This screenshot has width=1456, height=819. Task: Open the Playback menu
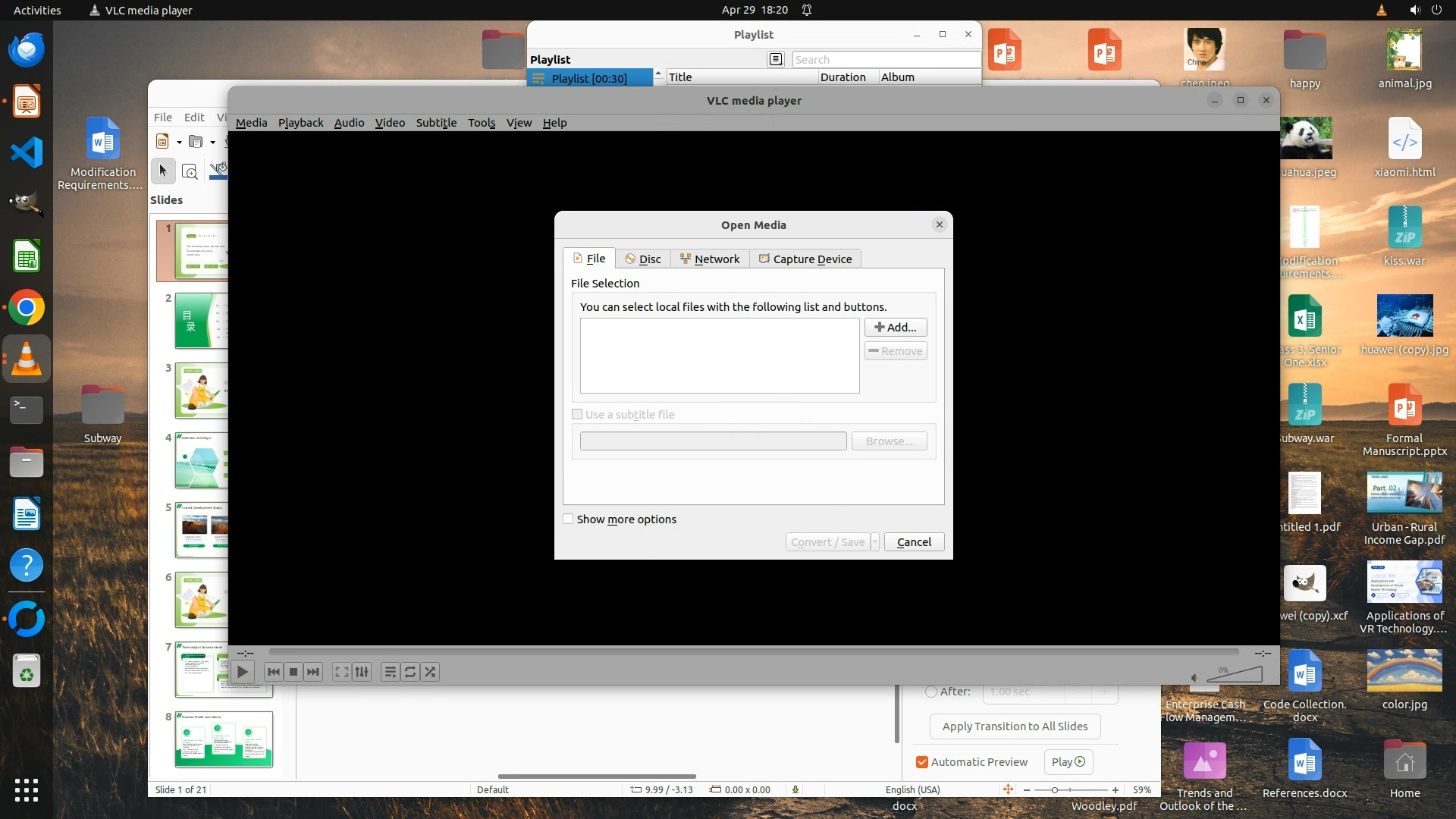tap(300, 123)
